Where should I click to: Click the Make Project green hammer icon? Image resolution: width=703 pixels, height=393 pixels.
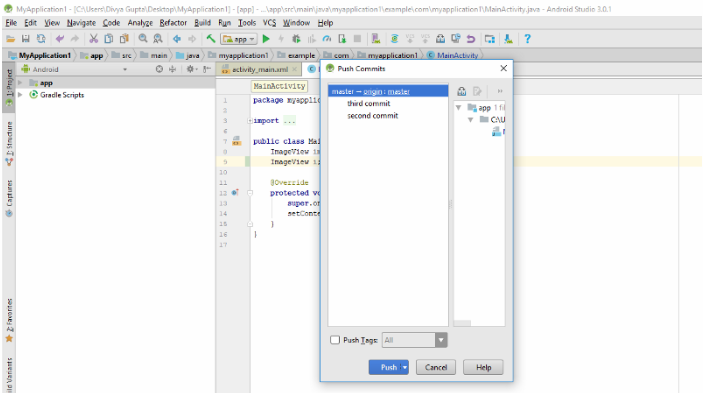pyautogui.click(x=210, y=39)
